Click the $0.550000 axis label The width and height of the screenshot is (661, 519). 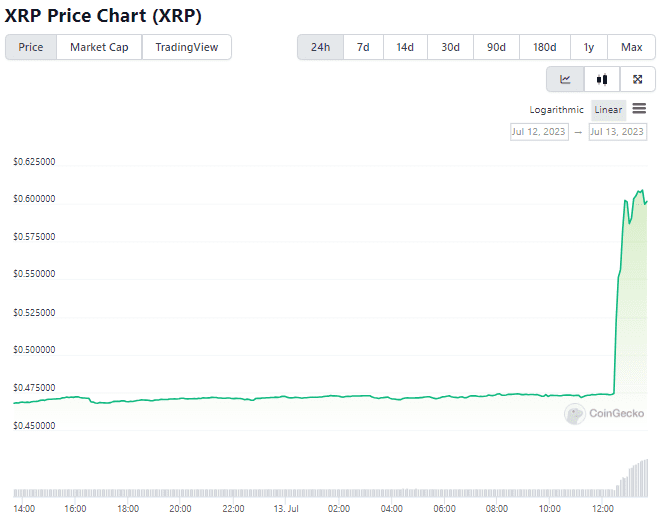click(x=34, y=274)
